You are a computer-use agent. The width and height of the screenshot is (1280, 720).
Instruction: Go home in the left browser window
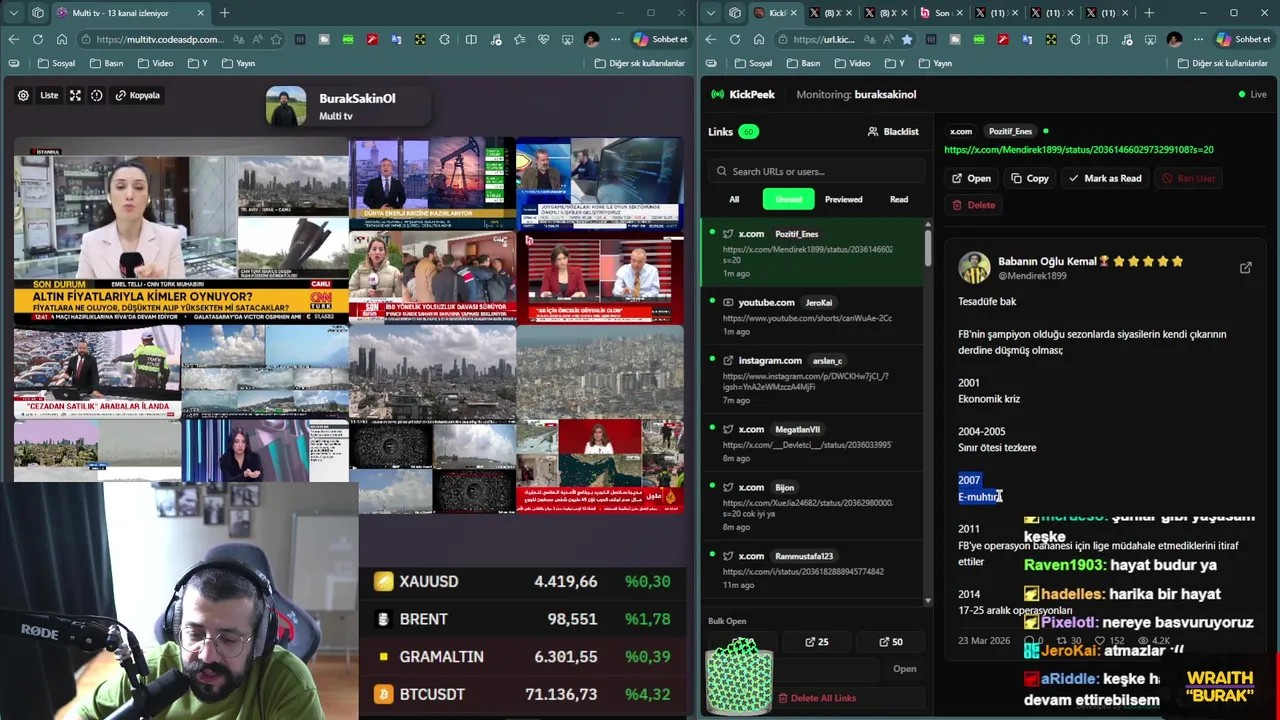(61, 39)
